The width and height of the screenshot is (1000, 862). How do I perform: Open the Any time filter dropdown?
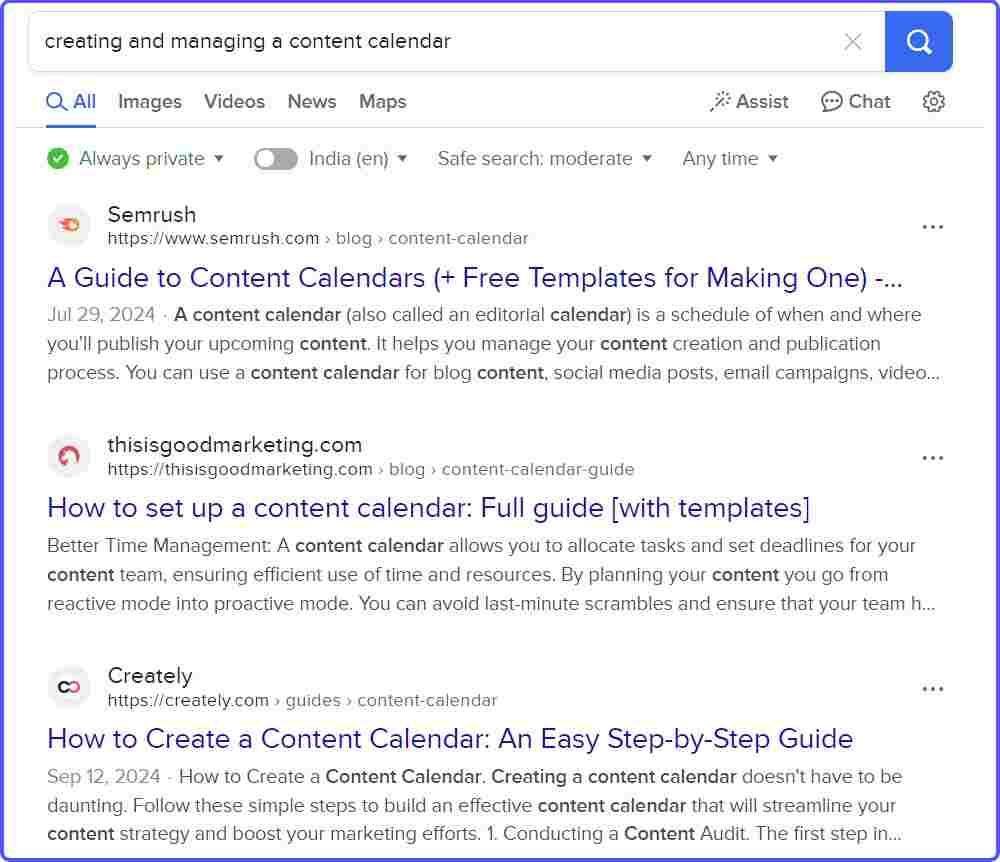(x=730, y=158)
